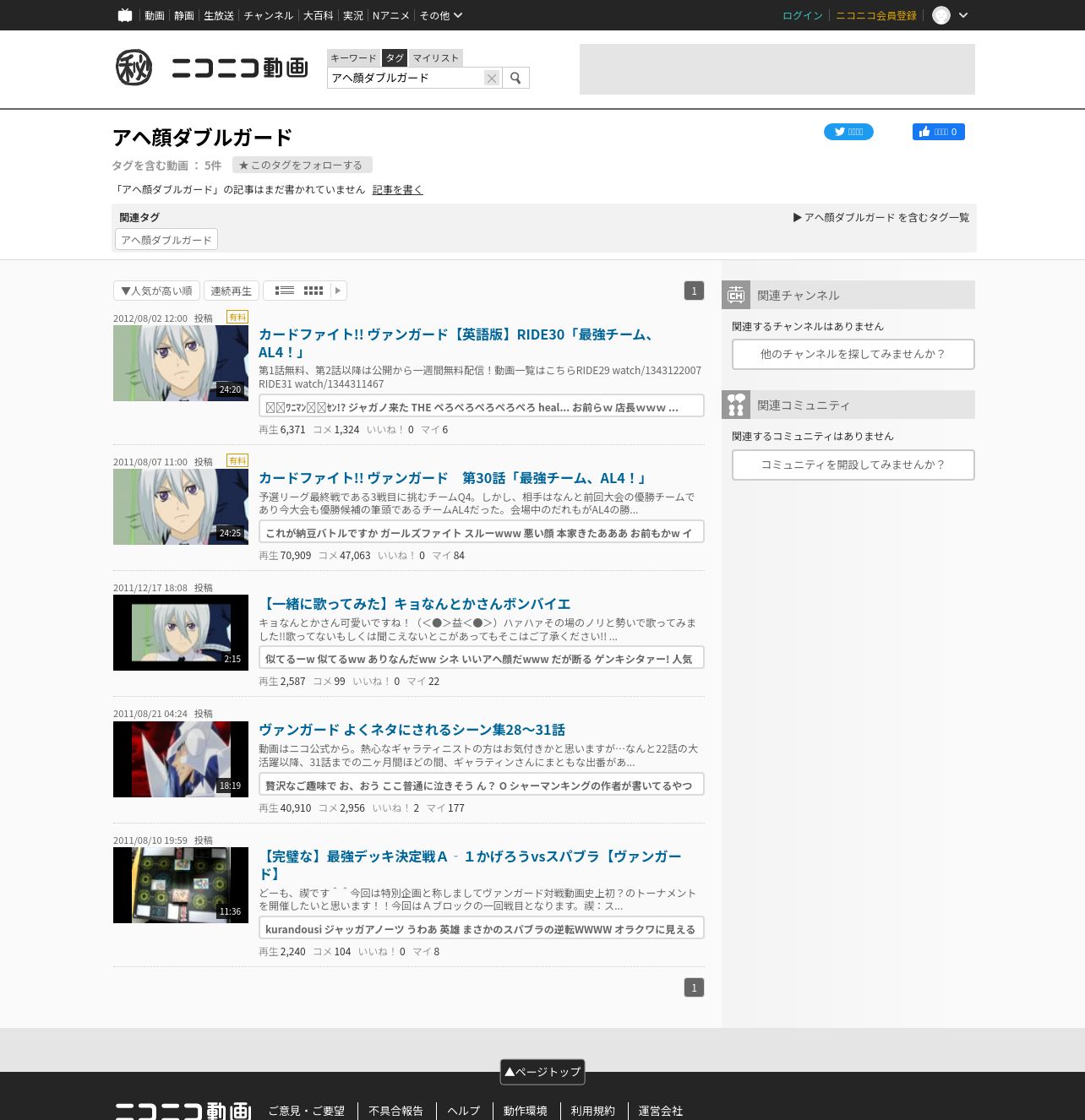Open the 一緒に歌ってみた video title
This screenshot has width=1085, height=1120.
(x=415, y=604)
